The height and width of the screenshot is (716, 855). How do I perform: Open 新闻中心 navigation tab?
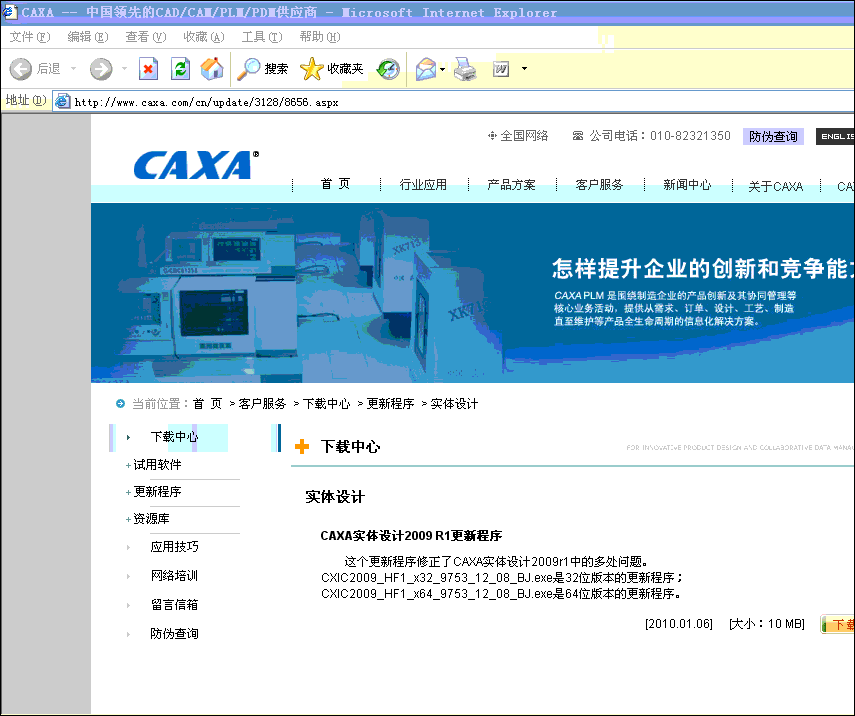(x=687, y=185)
